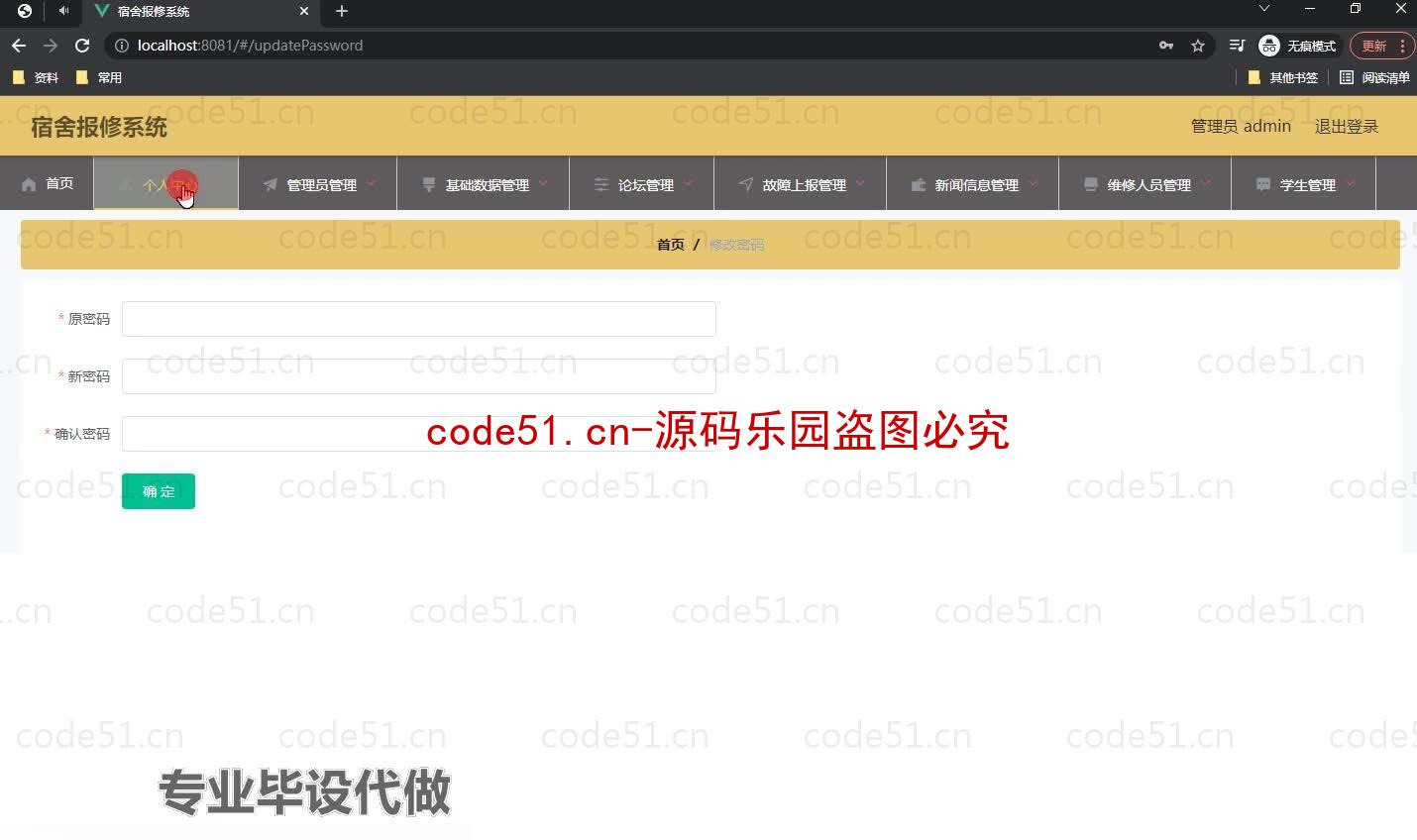Click the browser forward arrow
Screen dimensions: 1417x840
pos(51,46)
